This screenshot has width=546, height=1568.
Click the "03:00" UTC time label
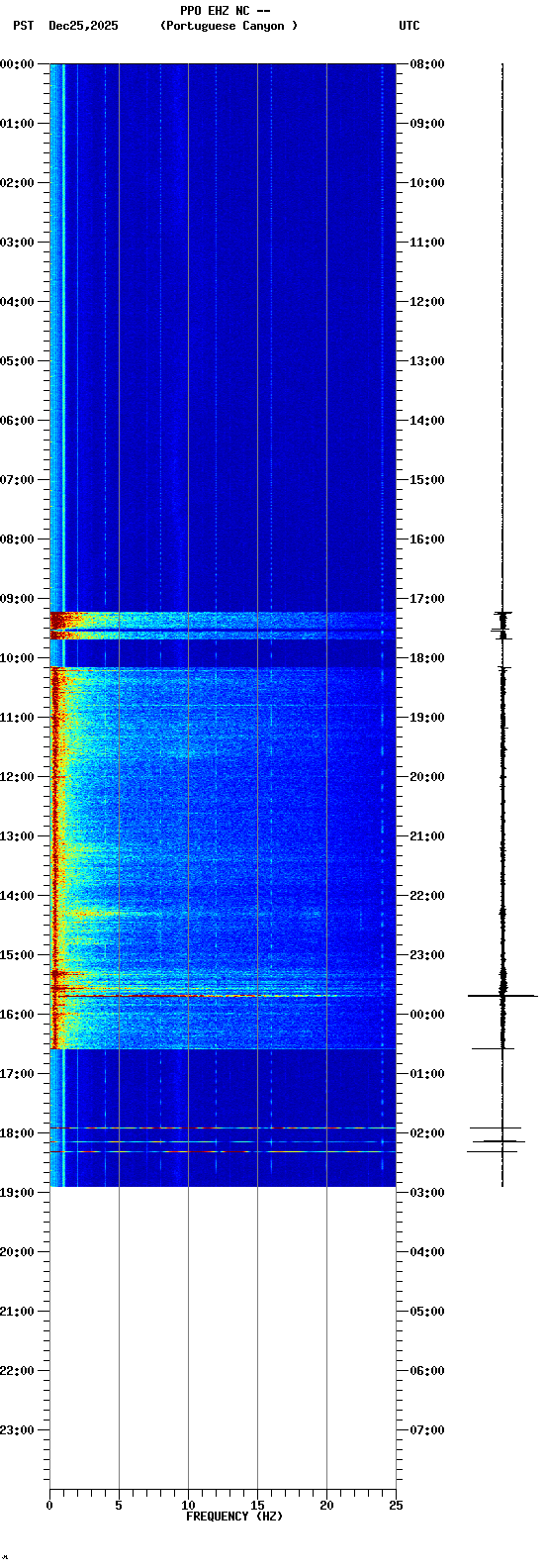click(x=427, y=1193)
